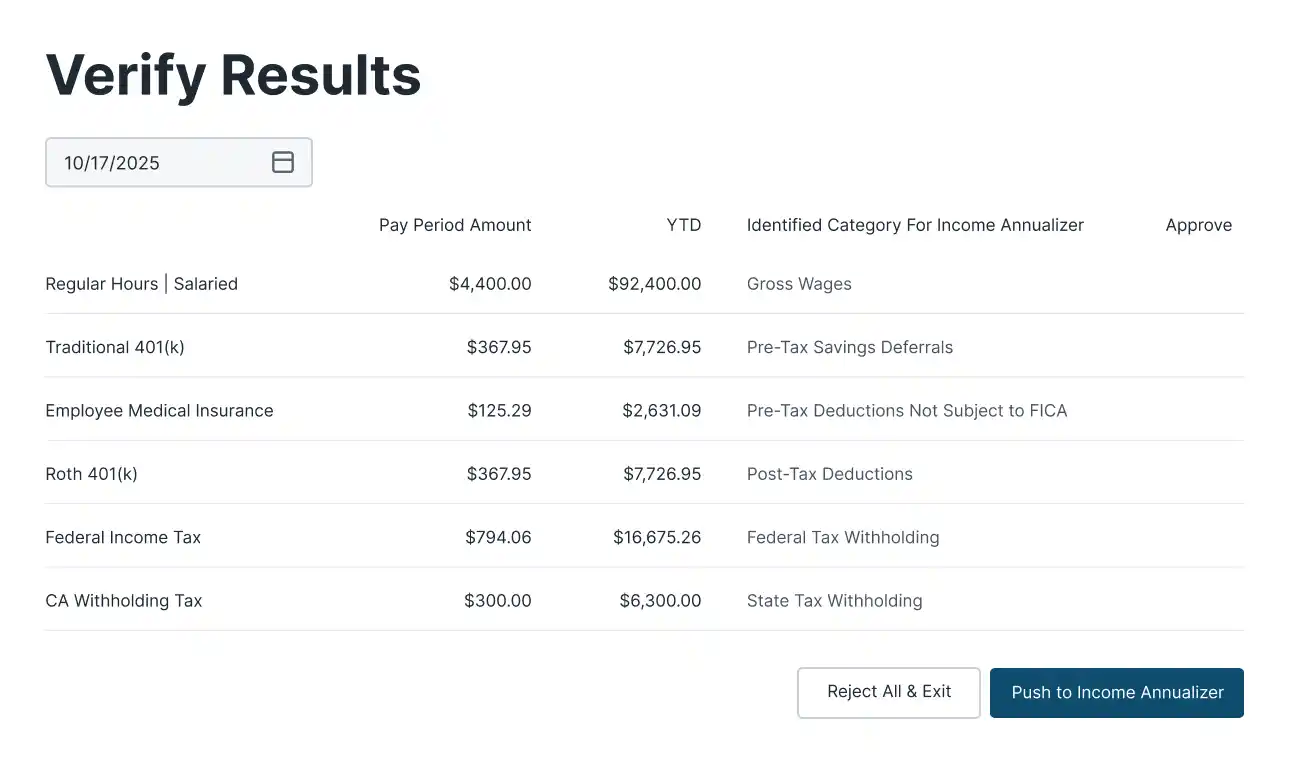The image size is (1290, 772).
Task: Click Identified Category For Income Annualizer header
Action: click(x=915, y=225)
